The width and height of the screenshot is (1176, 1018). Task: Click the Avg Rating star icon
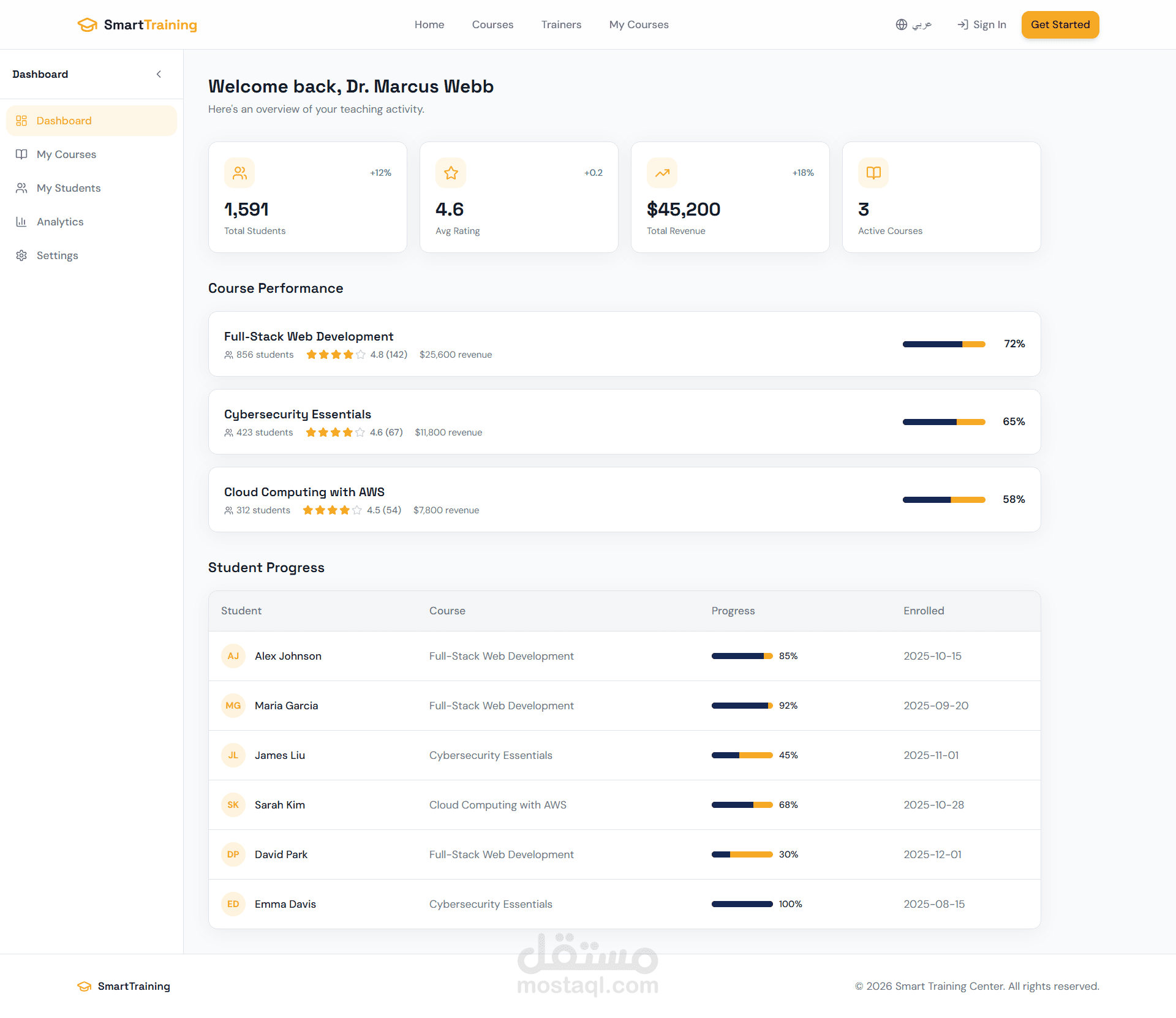(451, 173)
